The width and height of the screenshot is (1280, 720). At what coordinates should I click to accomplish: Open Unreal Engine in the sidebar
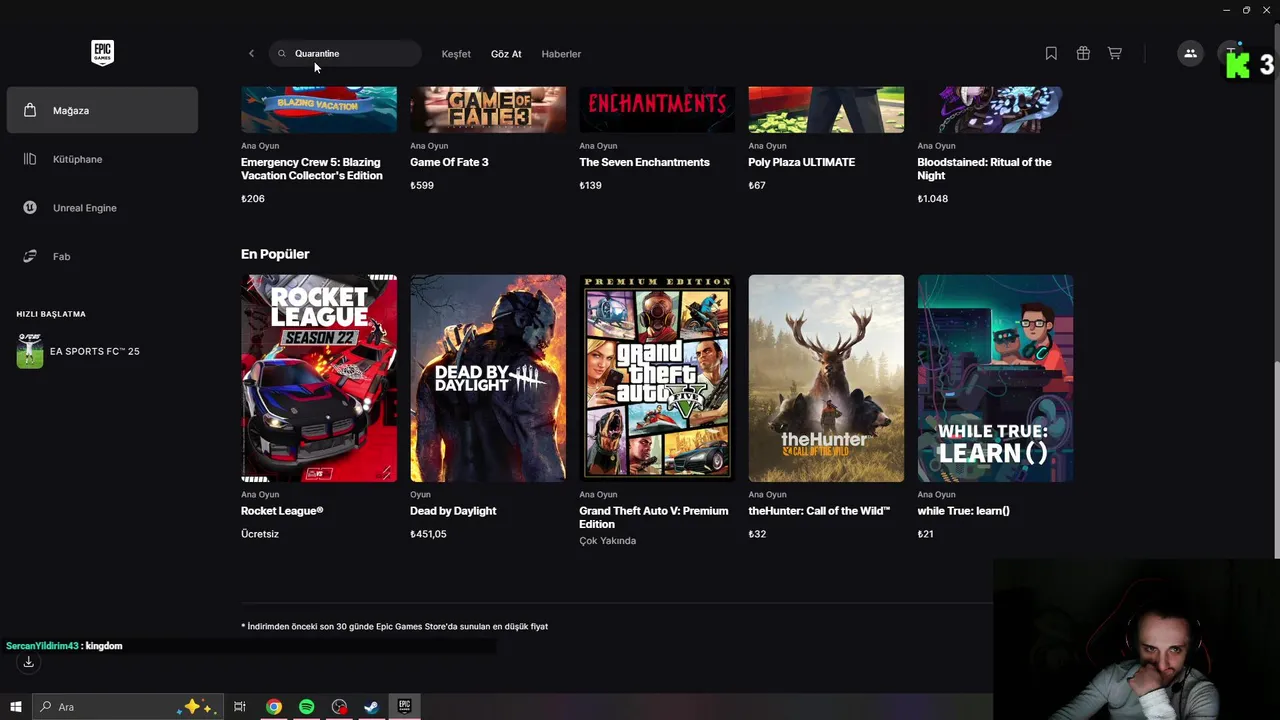tap(102, 208)
